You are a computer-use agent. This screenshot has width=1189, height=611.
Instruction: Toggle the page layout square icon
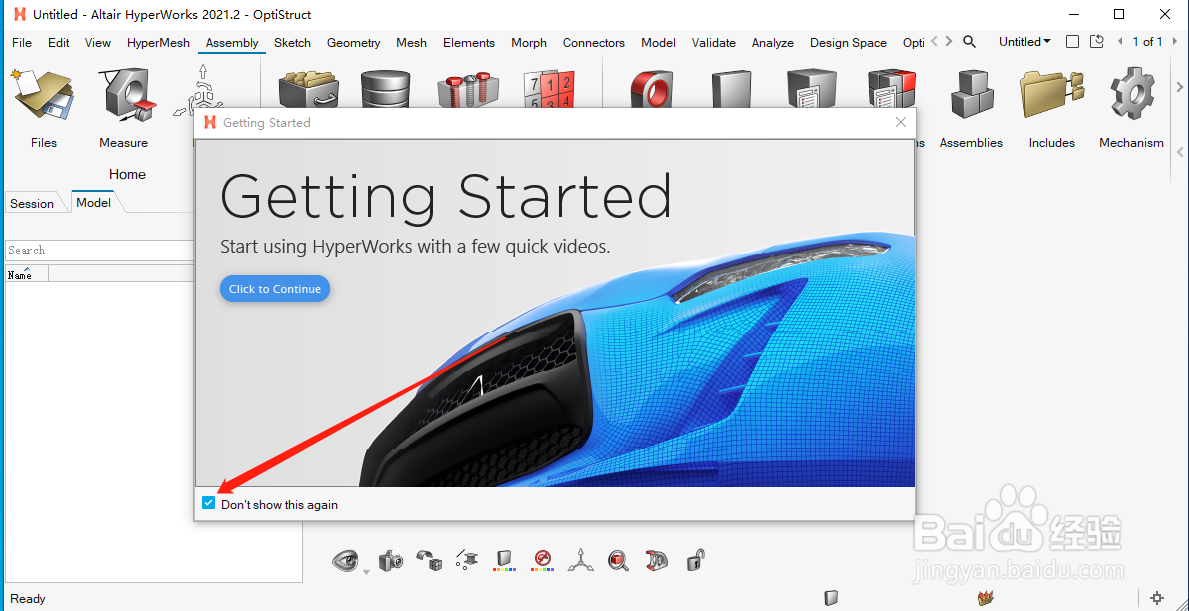click(1072, 42)
